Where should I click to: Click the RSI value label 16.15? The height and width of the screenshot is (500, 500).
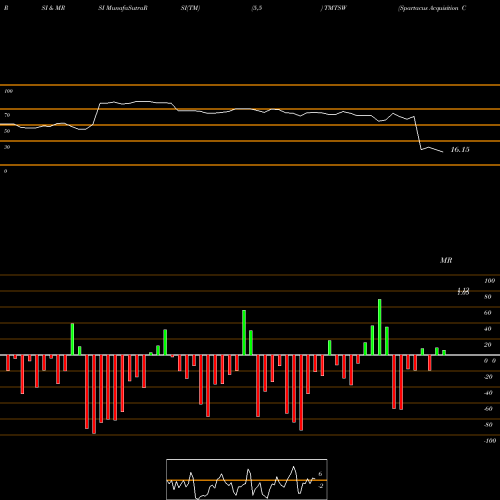coord(460,150)
